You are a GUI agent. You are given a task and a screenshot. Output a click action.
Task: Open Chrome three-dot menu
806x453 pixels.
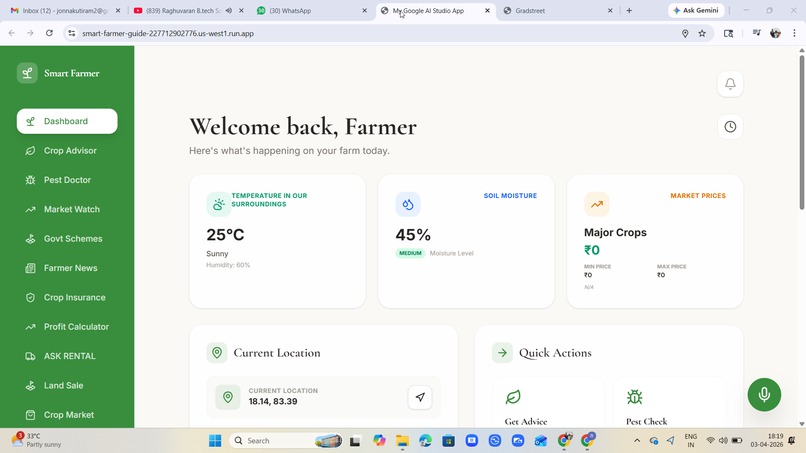(794, 33)
